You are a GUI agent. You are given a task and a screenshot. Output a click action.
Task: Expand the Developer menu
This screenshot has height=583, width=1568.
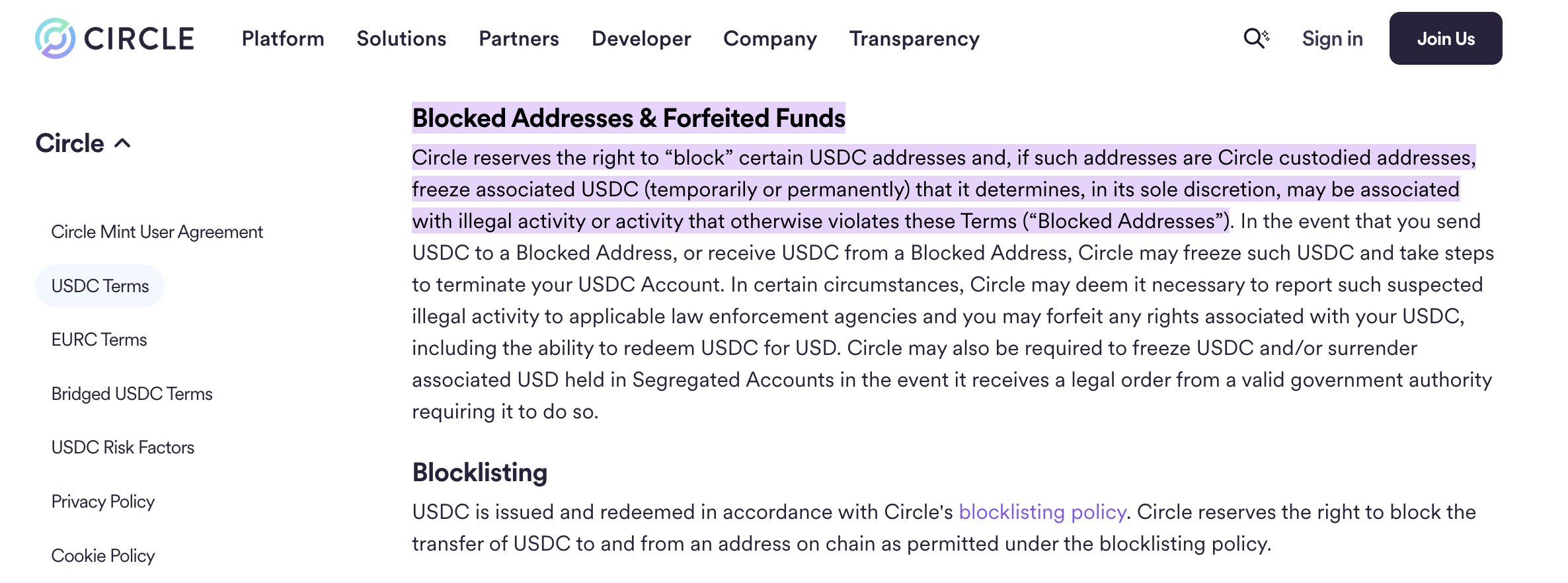click(x=641, y=38)
